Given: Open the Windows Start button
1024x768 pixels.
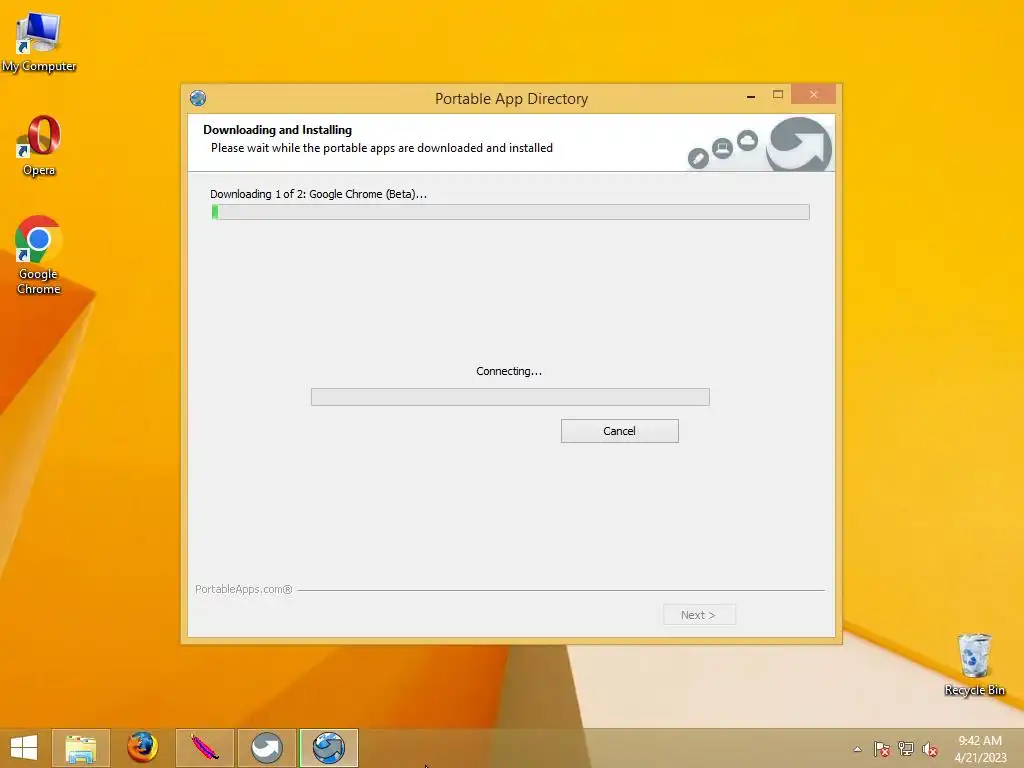Looking at the screenshot, I should (24, 748).
